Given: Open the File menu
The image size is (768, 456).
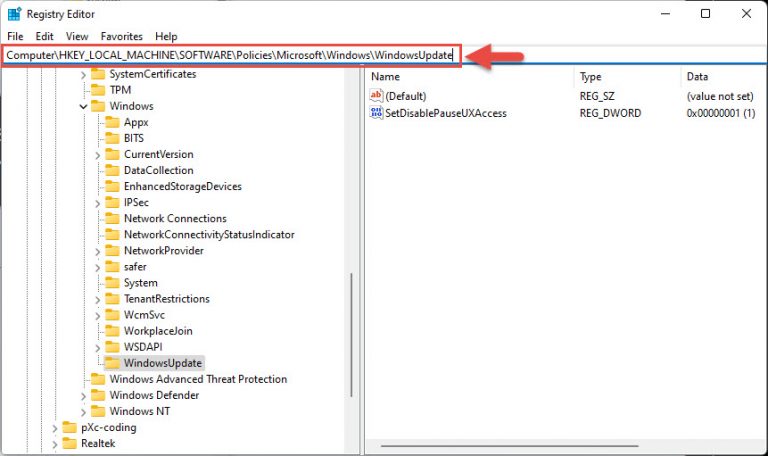Looking at the screenshot, I should tap(15, 36).
